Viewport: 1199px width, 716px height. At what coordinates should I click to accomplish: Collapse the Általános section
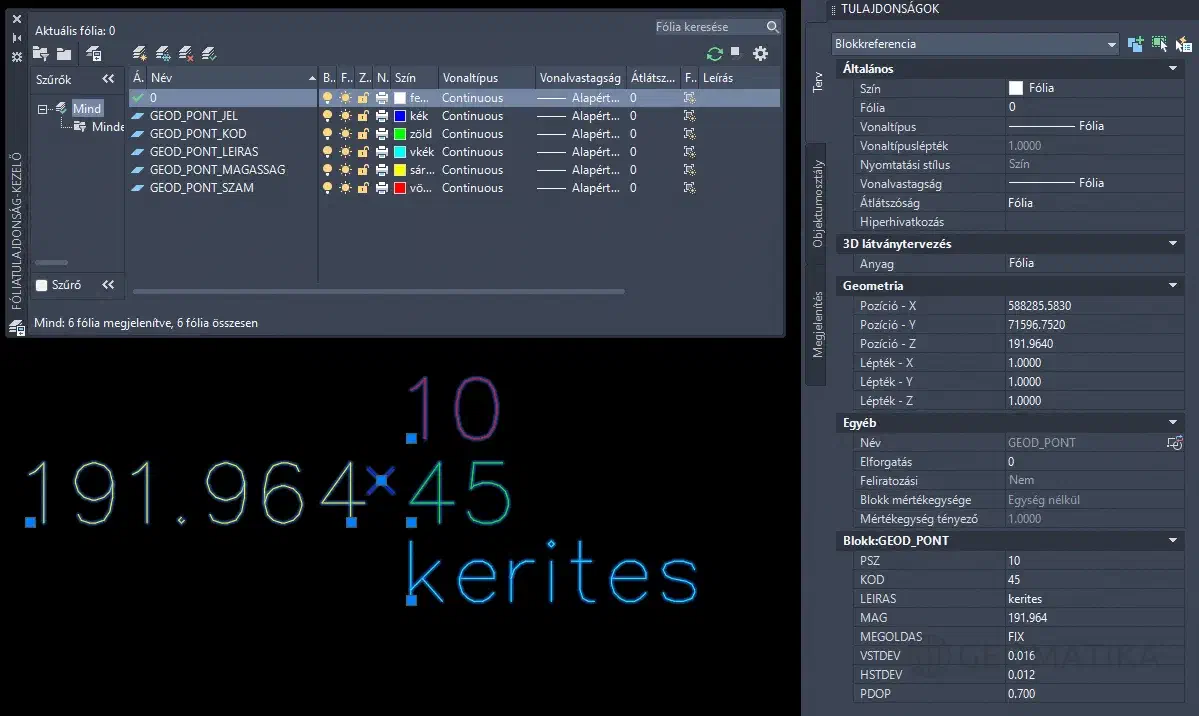[1172, 69]
